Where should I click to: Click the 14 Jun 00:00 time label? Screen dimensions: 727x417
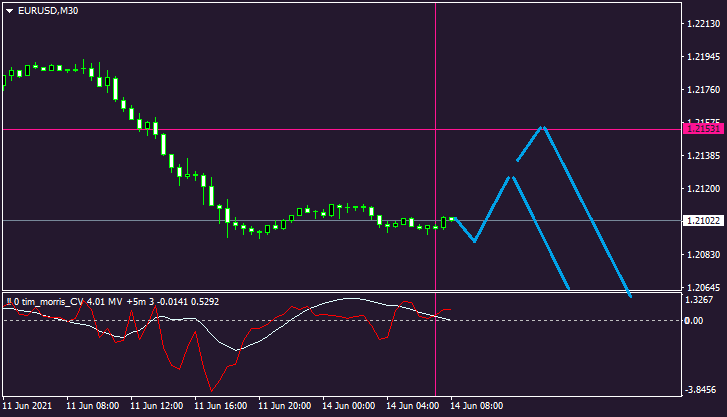[349, 407]
